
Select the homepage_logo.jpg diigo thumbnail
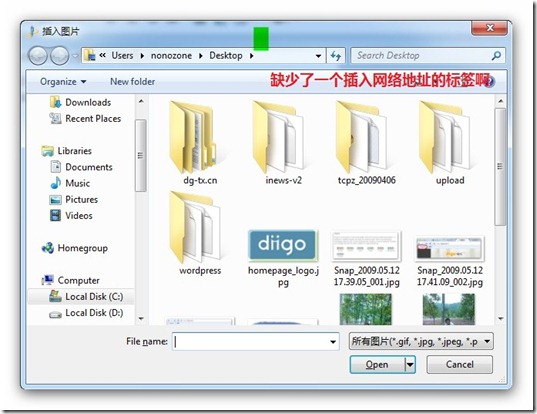[283, 245]
